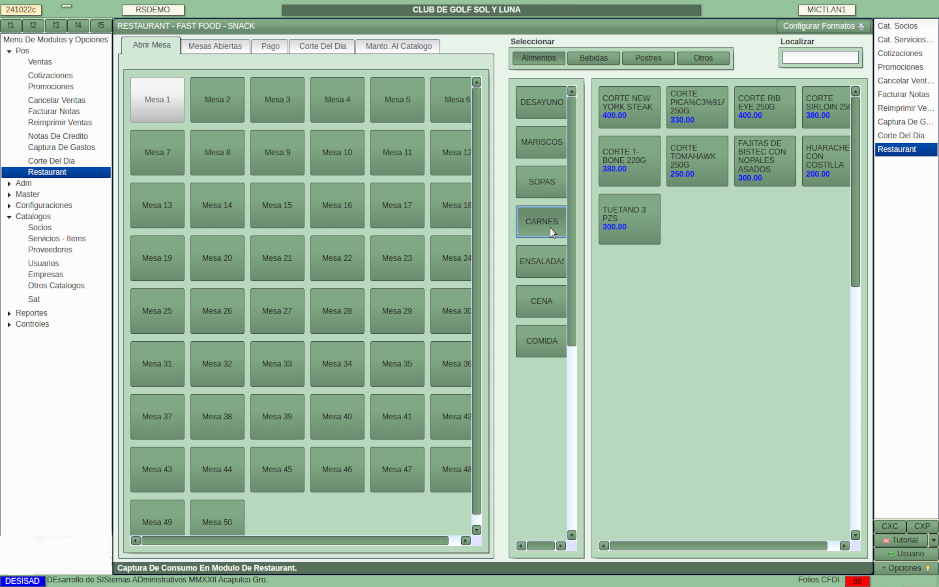
Task: Click the printer icon in Configurar Formatos
Action: (x=862, y=26)
